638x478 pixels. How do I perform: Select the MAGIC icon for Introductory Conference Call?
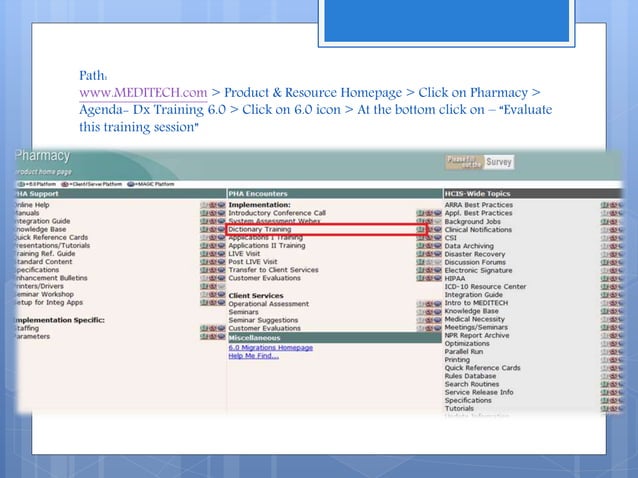[x=437, y=213]
